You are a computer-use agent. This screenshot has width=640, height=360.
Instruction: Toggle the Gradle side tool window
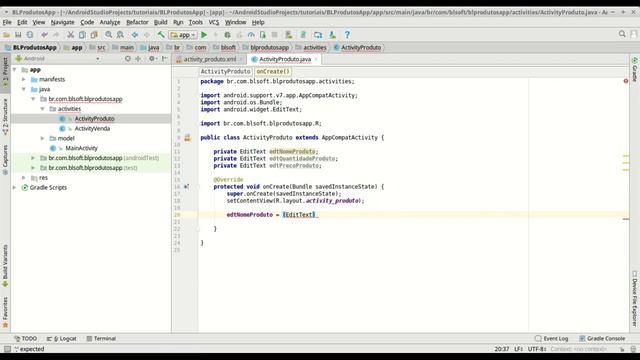pos(635,69)
